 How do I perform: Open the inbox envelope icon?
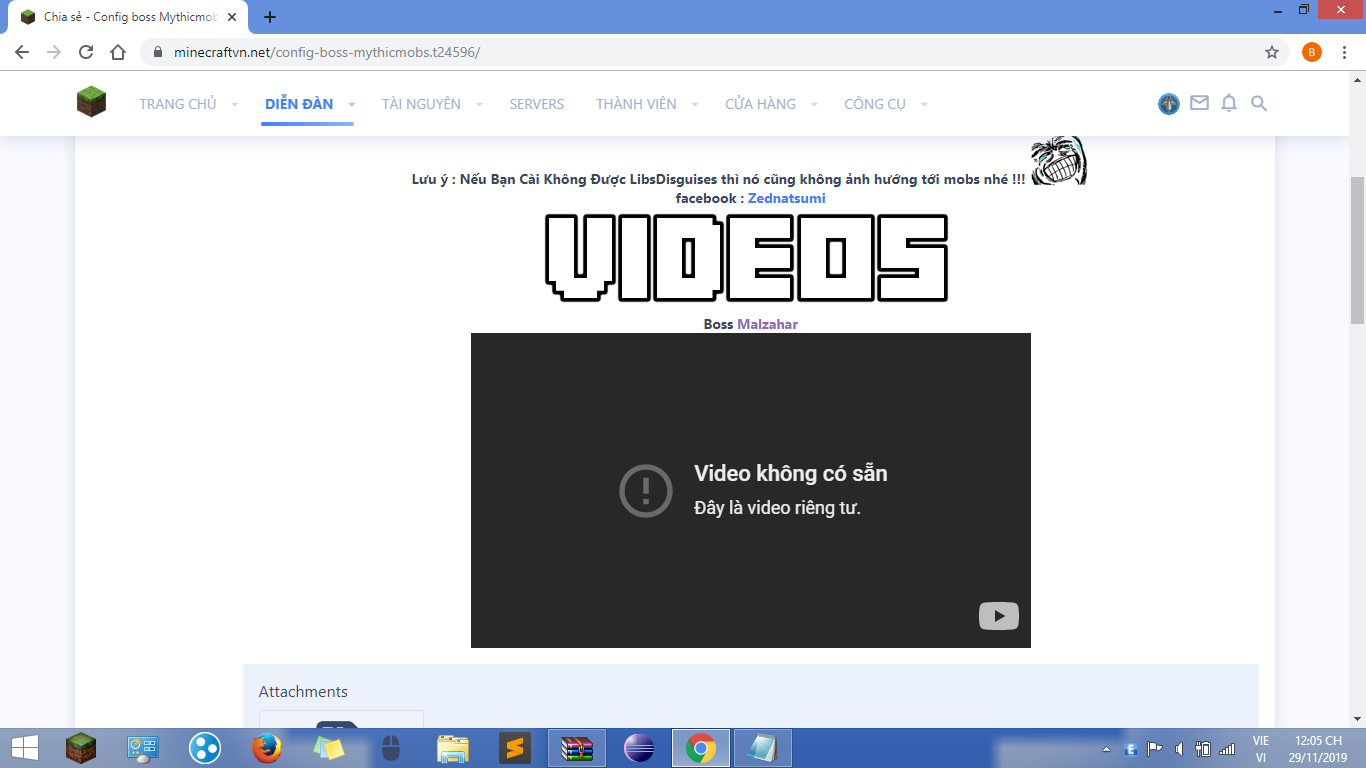1199,103
